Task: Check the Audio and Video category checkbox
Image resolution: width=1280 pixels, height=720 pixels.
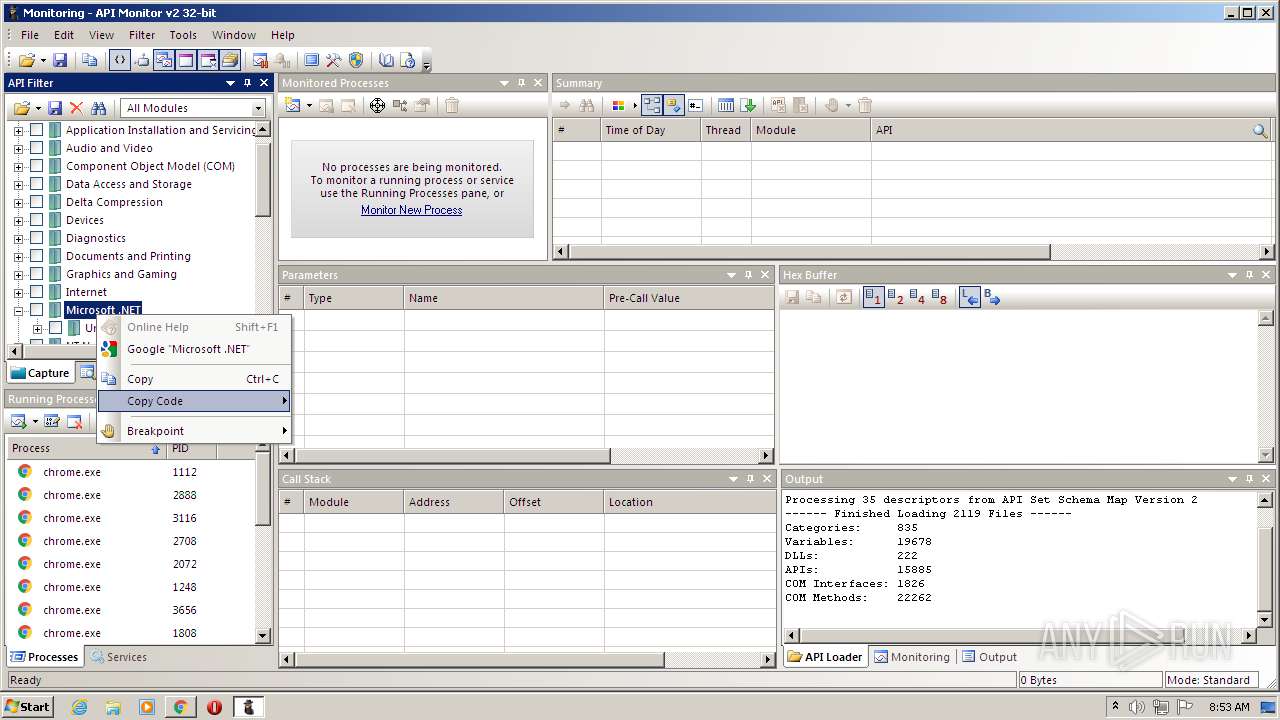Action: click(x=37, y=148)
